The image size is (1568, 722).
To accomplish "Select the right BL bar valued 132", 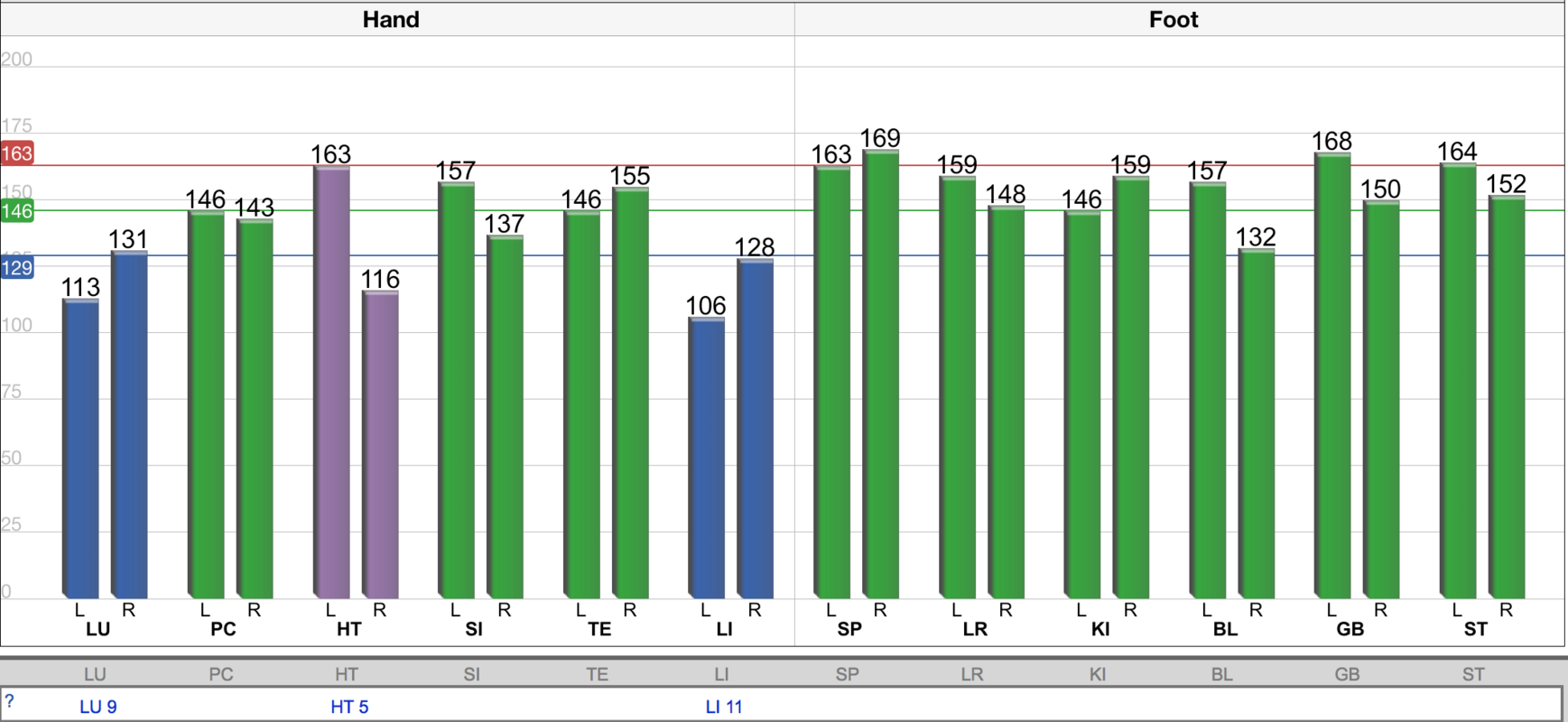I will tap(1256, 424).
